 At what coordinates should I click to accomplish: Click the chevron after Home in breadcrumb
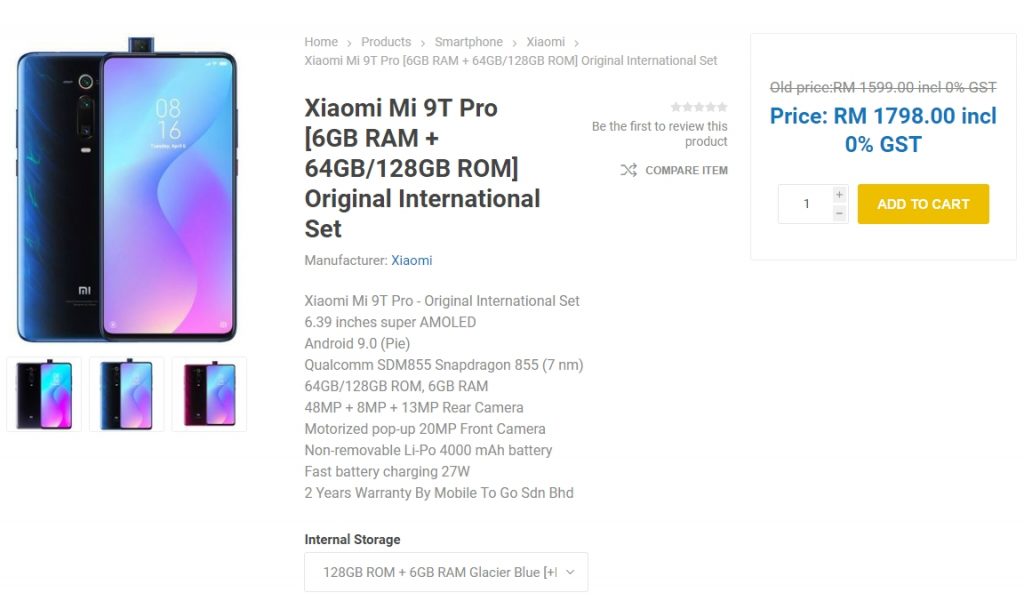click(x=349, y=43)
